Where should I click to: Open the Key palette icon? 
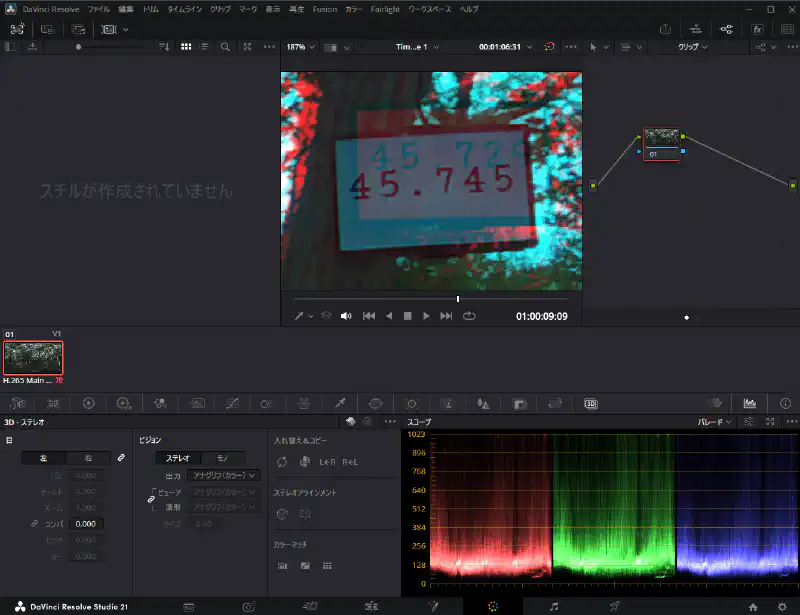tap(519, 404)
